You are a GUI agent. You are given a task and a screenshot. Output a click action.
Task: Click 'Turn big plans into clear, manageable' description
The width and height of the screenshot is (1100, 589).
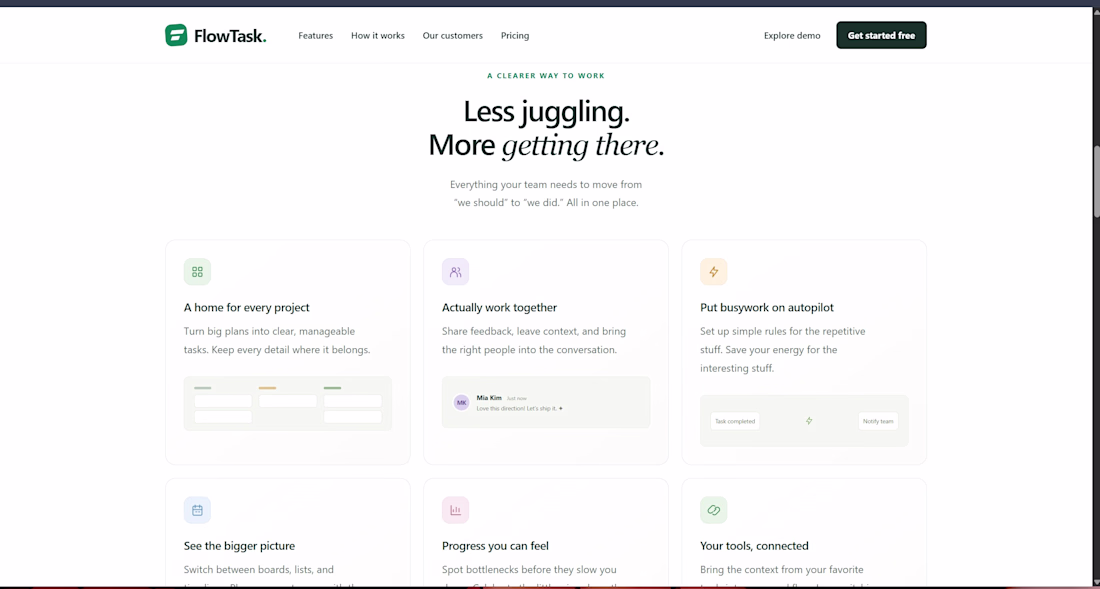[277, 340]
